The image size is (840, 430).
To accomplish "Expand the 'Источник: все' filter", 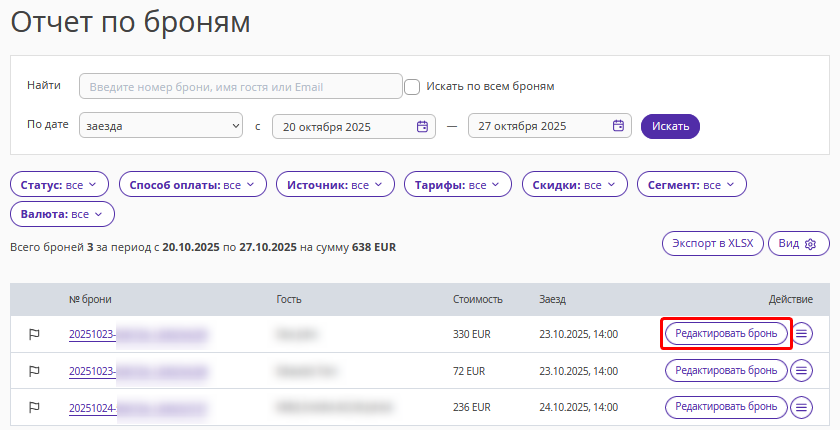I will 335,185.
